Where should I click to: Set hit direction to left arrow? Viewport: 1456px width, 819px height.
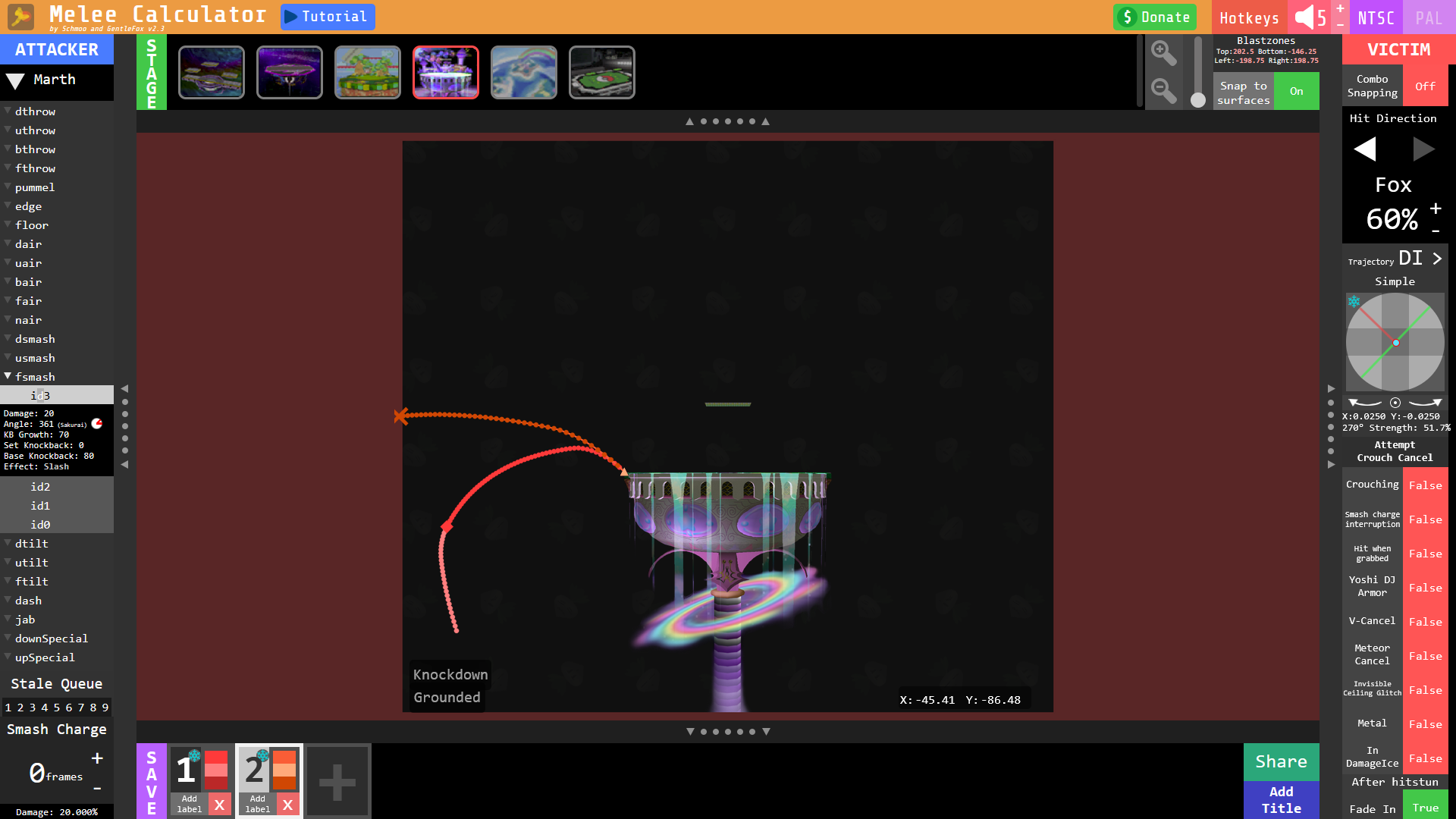(x=1365, y=149)
